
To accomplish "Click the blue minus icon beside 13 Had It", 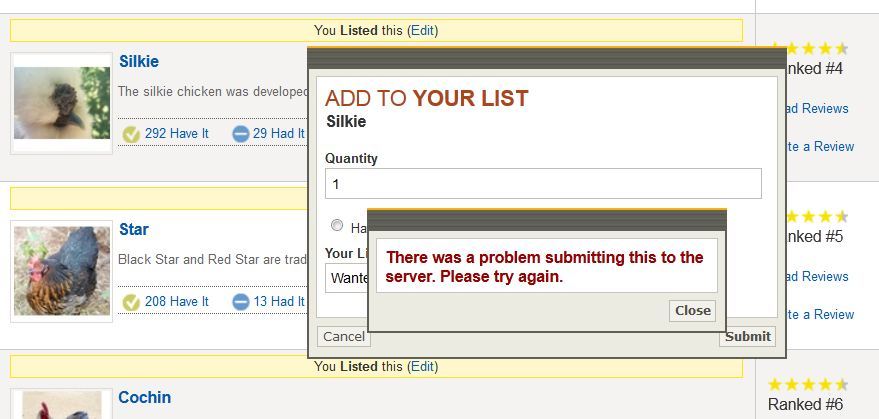I will 240,302.
